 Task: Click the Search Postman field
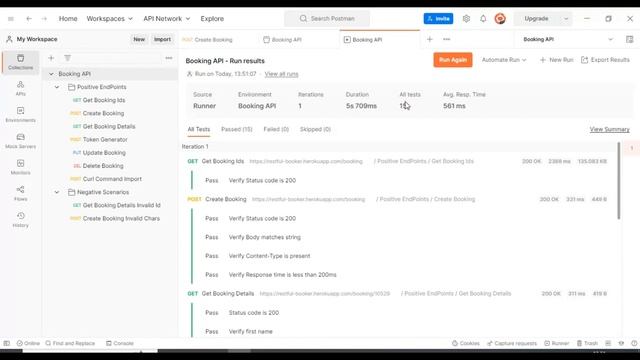click(327, 19)
